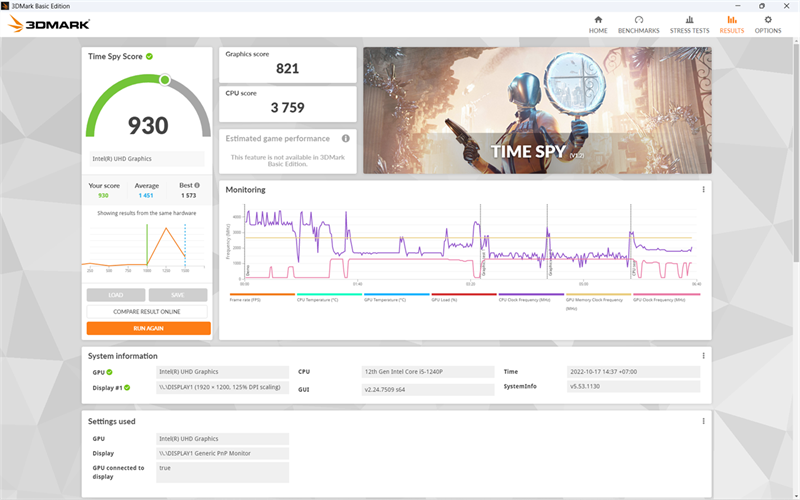The image size is (800, 500).
Task: Click the green validation check beside Time Spy Score
Action: pos(149,56)
